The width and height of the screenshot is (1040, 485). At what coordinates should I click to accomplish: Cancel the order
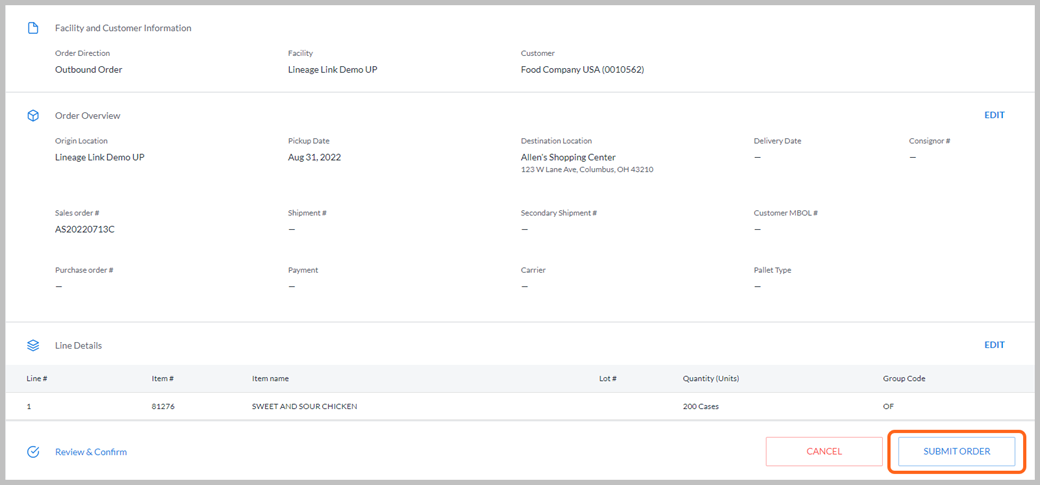coord(824,451)
